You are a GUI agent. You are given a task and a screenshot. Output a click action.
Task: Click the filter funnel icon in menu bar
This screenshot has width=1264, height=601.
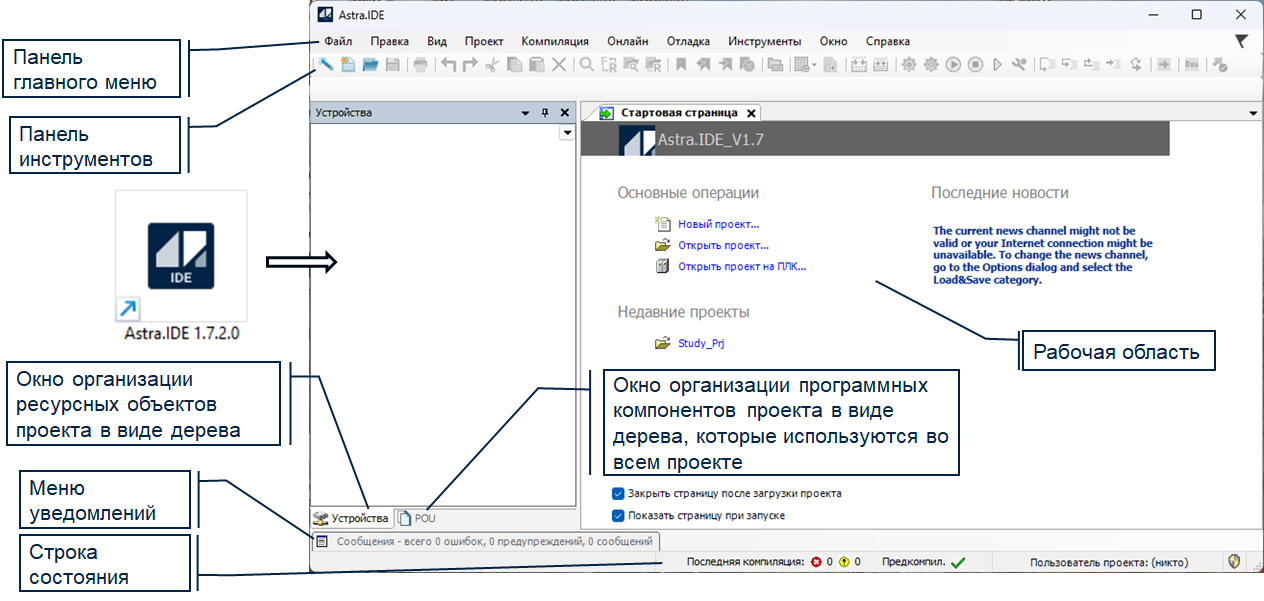[1241, 42]
